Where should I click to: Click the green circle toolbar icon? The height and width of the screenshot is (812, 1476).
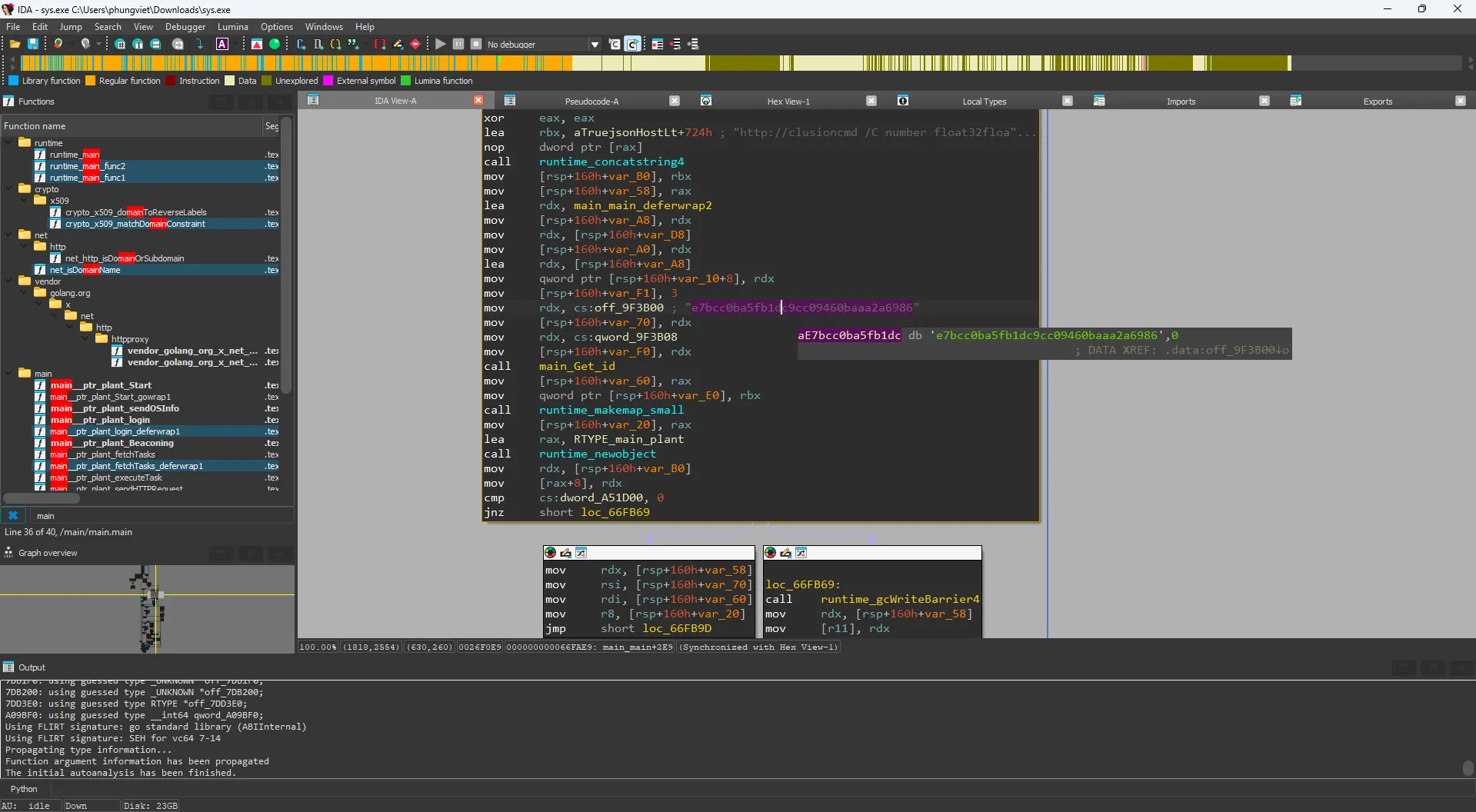tap(275, 45)
